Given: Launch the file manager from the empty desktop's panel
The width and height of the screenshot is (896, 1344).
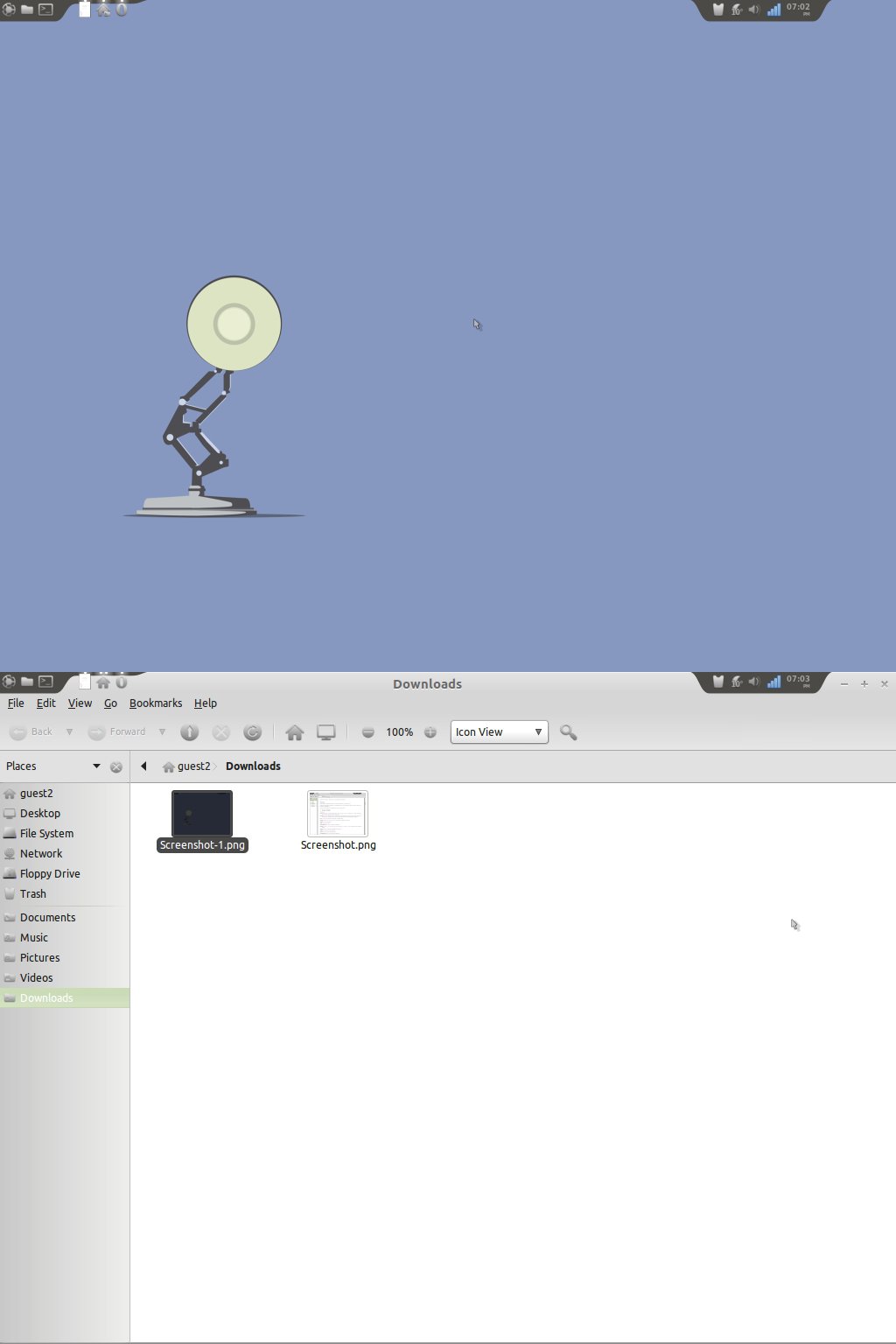Looking at the screenshot, I should pos(27,10).
